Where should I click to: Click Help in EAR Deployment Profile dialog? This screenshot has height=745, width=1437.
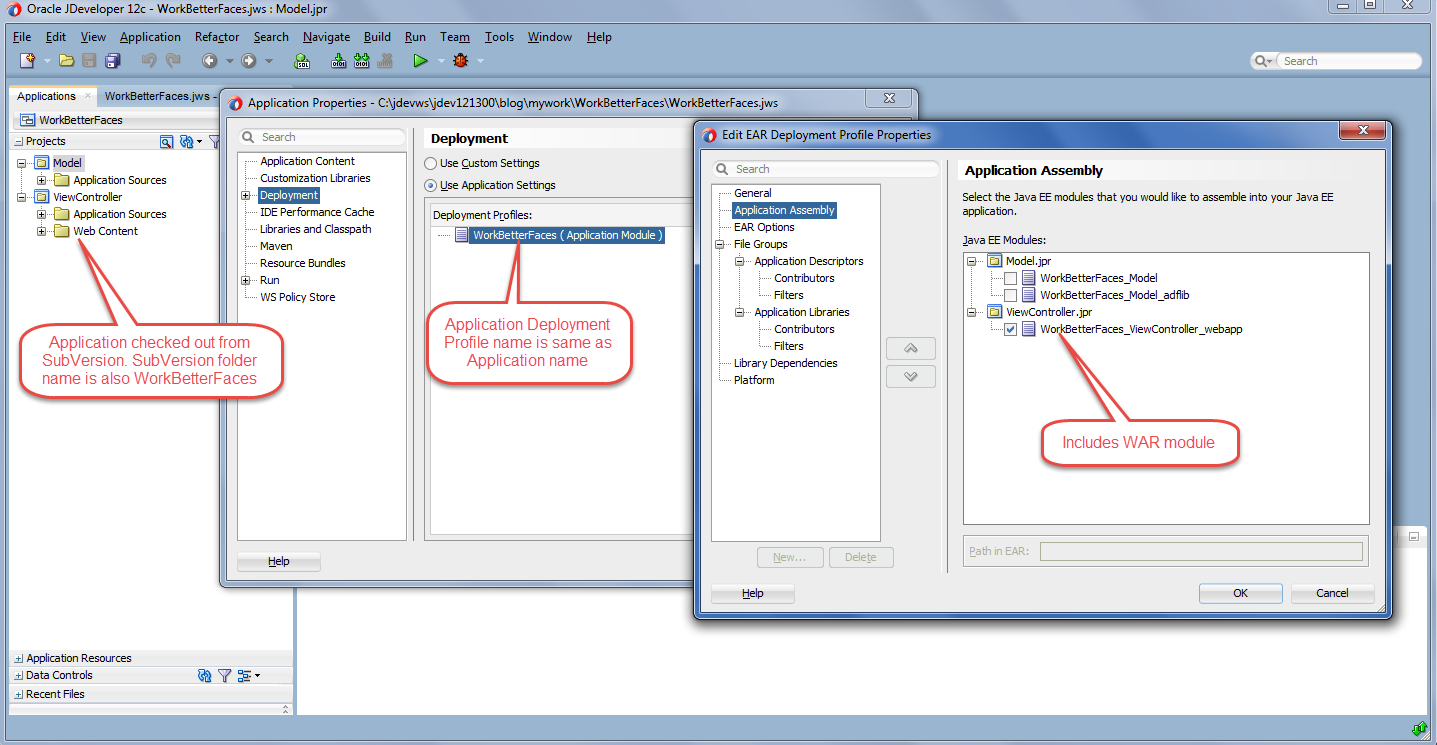pos(752,593)
